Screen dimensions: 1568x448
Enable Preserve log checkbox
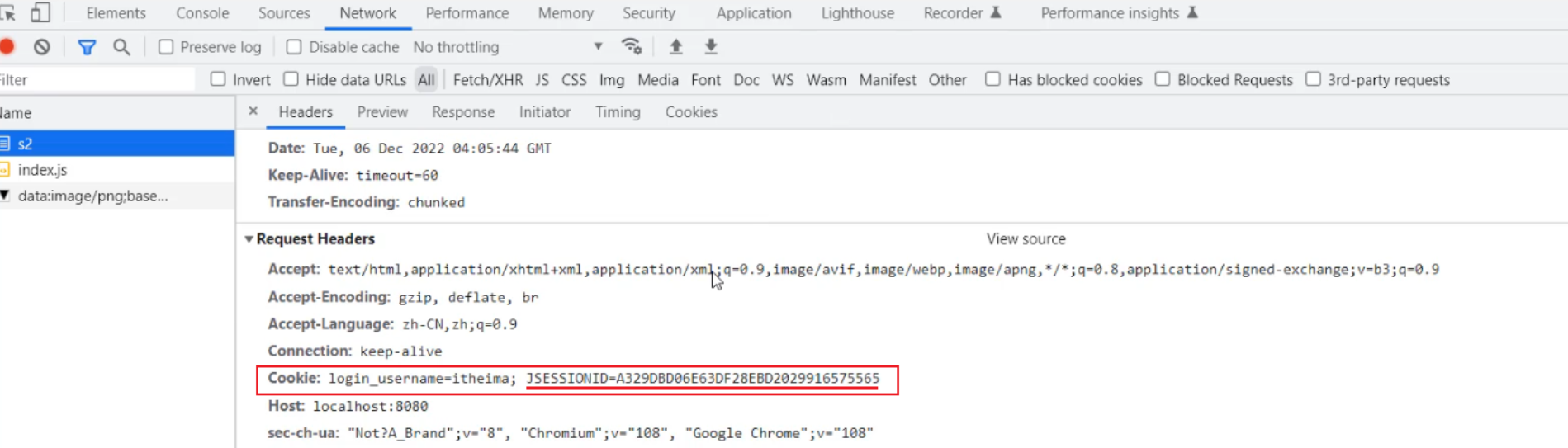pyautogui.click(x=166, y=47)
